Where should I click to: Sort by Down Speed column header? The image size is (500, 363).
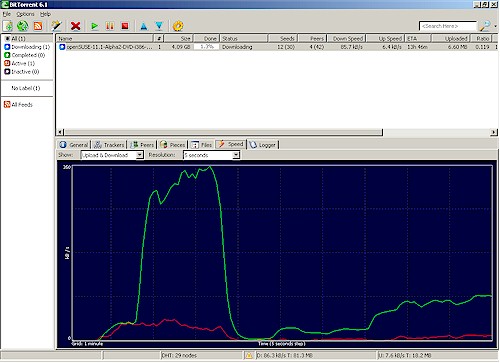click(346, 38)
